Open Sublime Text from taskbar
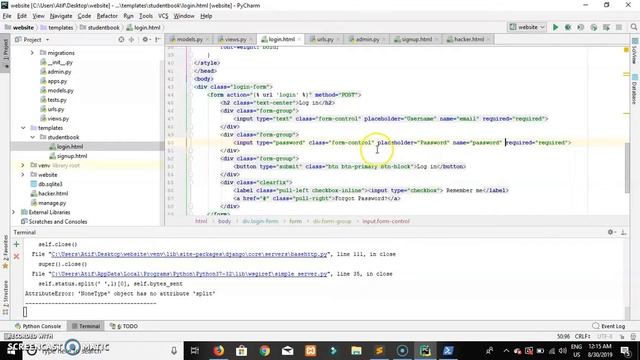Image resolution: width=640 pixels, height=360 pixels. [379, 350]
